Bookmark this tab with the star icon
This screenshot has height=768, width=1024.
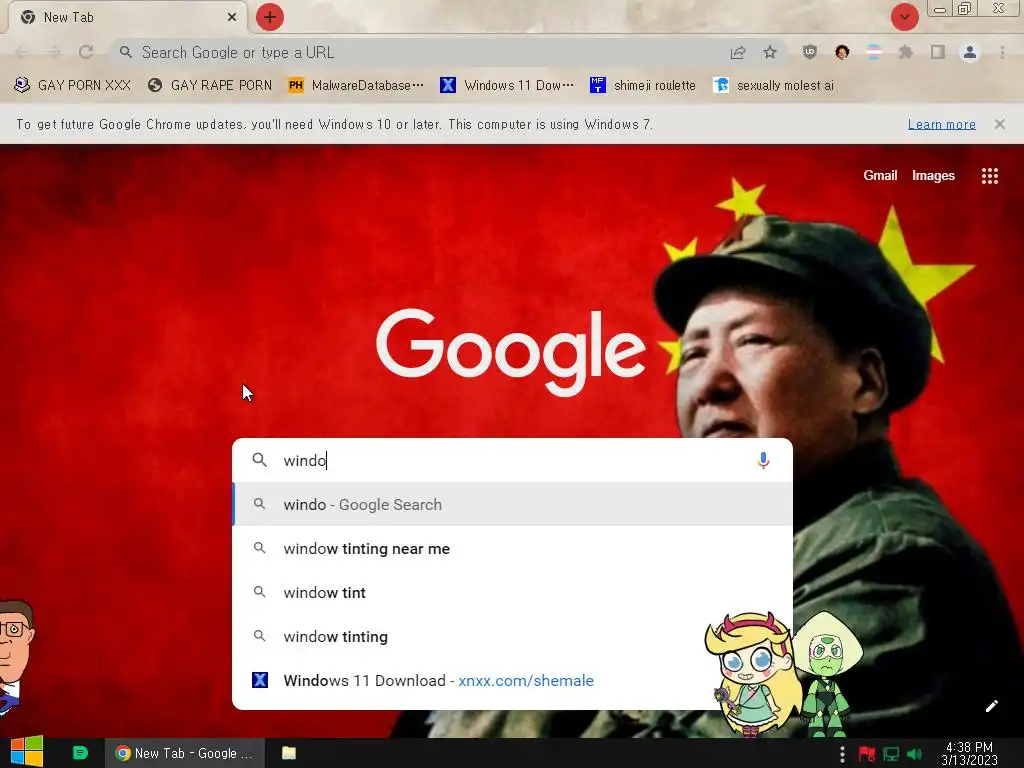(x=770, y=52)
